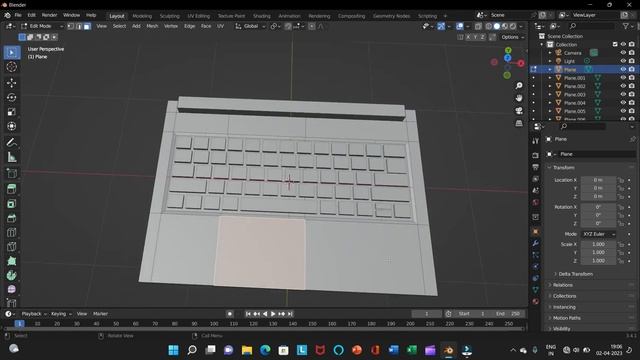This screenshot has width=640, height=360.
Task: Switch orthographic/perspective grid icon
Action: pos(519,123)
